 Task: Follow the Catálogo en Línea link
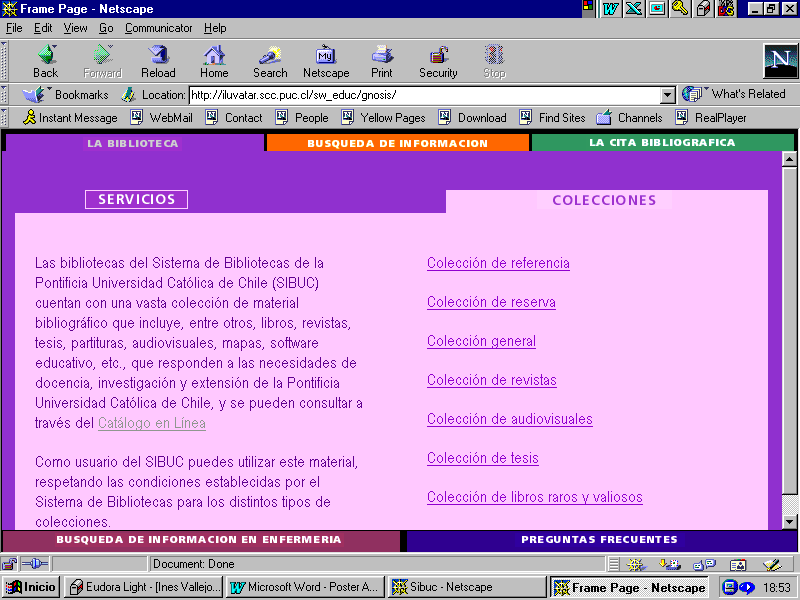pos(152,423)
